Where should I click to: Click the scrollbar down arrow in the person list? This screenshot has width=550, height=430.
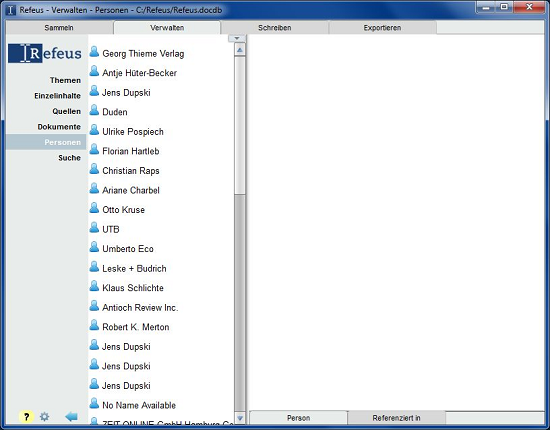tap(240, 418)
